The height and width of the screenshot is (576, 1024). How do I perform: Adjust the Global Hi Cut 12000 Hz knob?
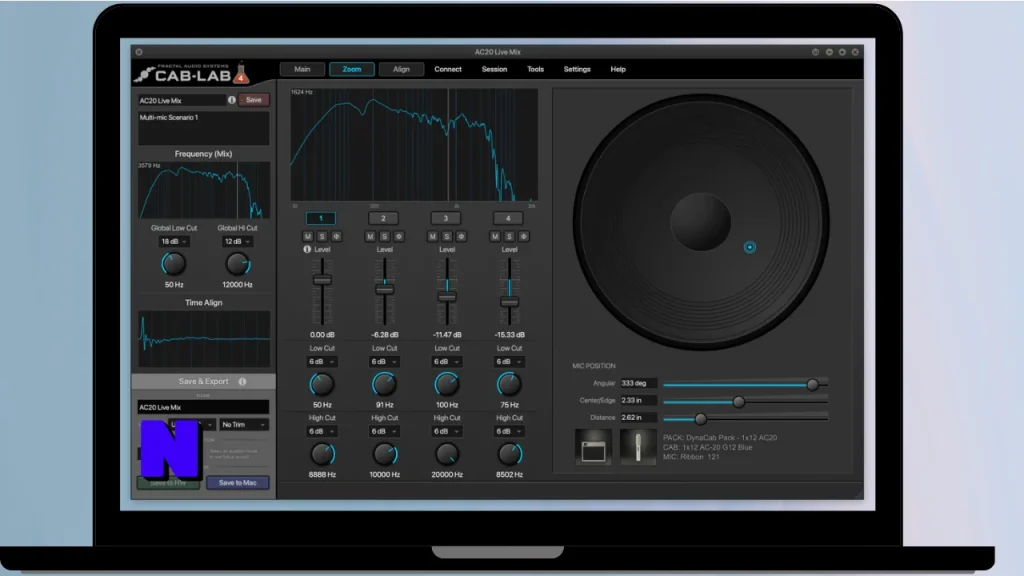click(x=237, y=264)
